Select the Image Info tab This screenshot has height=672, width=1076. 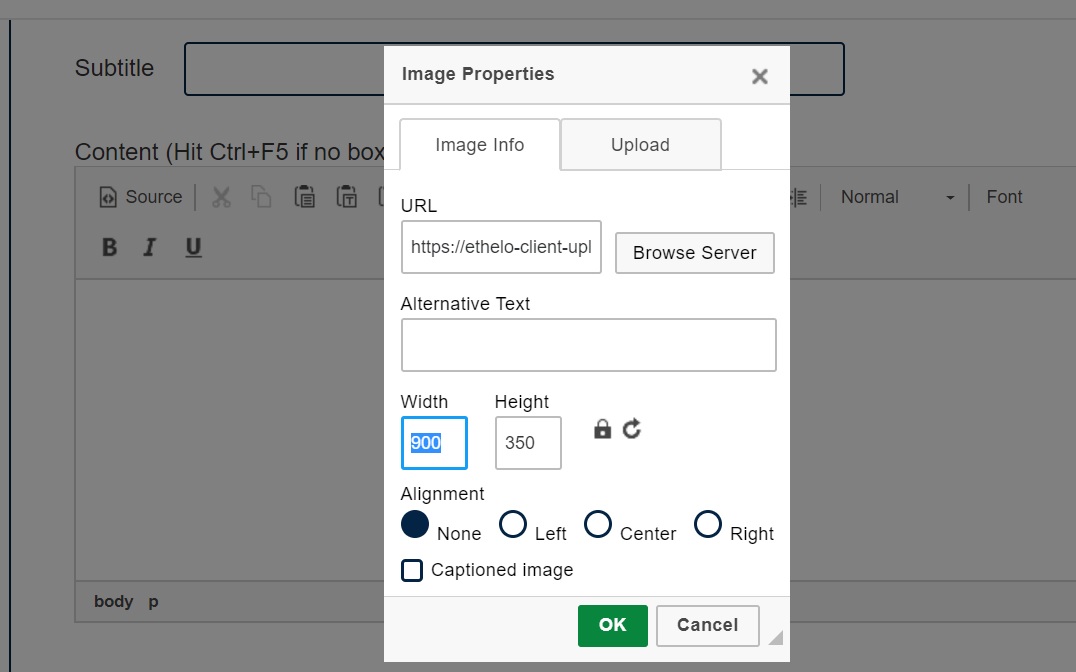(480, 145)
